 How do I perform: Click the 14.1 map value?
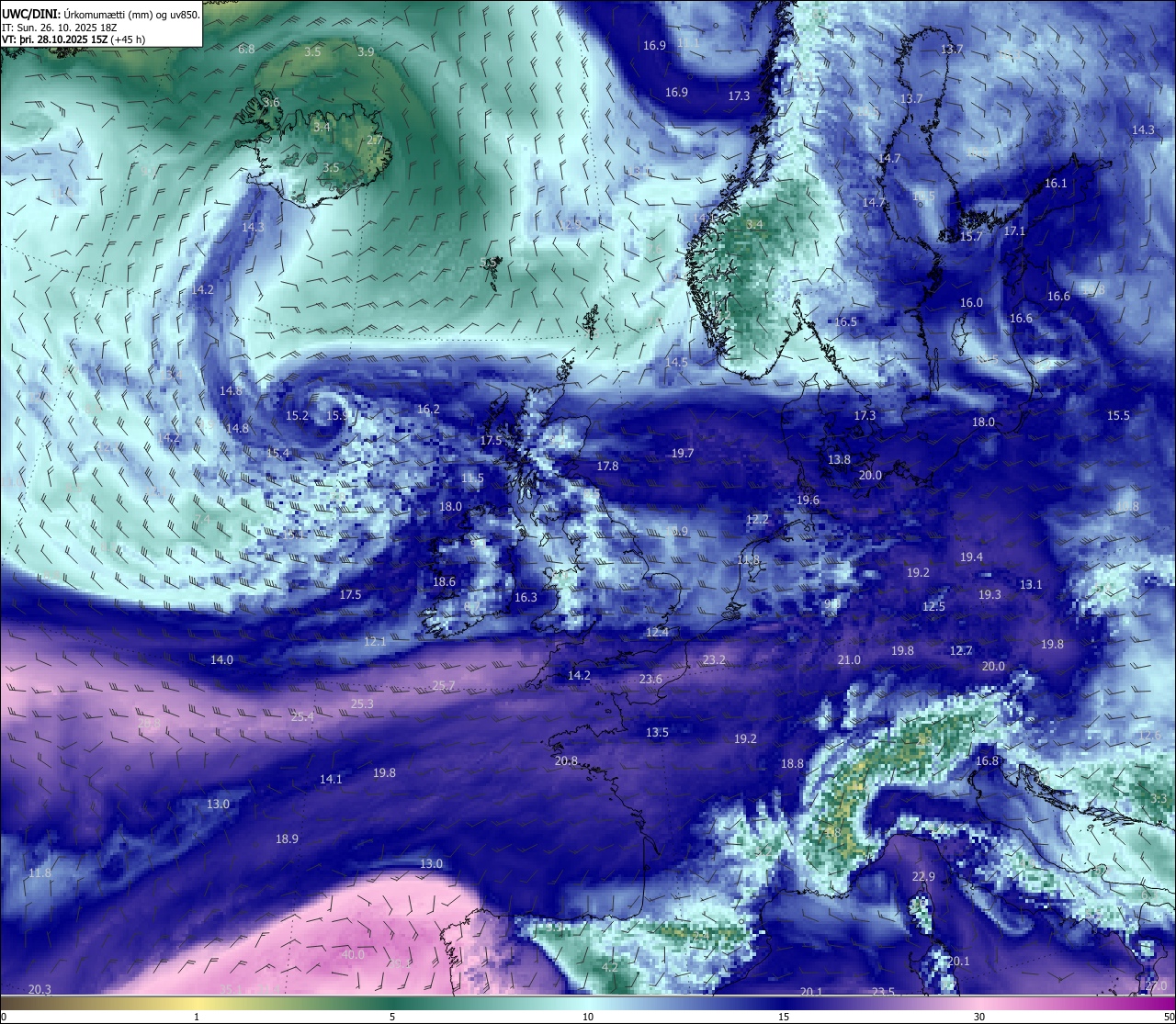point(331,780)
